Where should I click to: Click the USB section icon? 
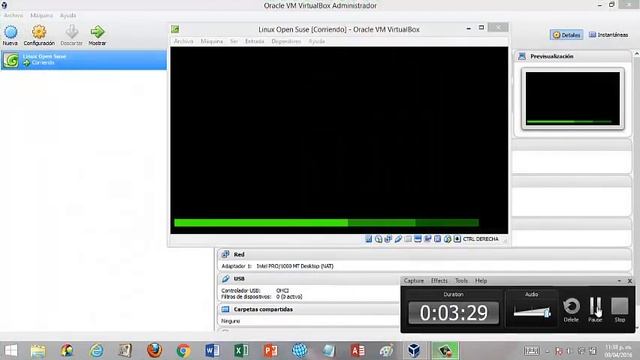point(225,279)
